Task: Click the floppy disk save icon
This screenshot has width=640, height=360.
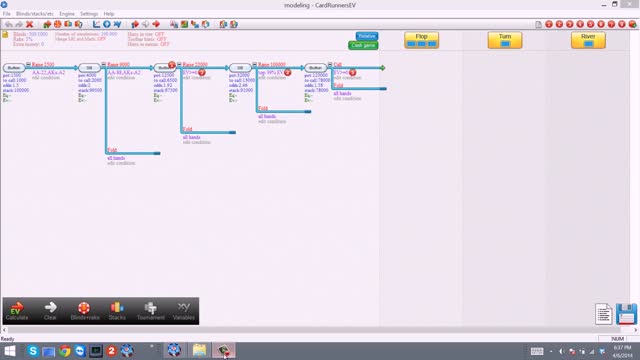Action: (x=627, y=314)
